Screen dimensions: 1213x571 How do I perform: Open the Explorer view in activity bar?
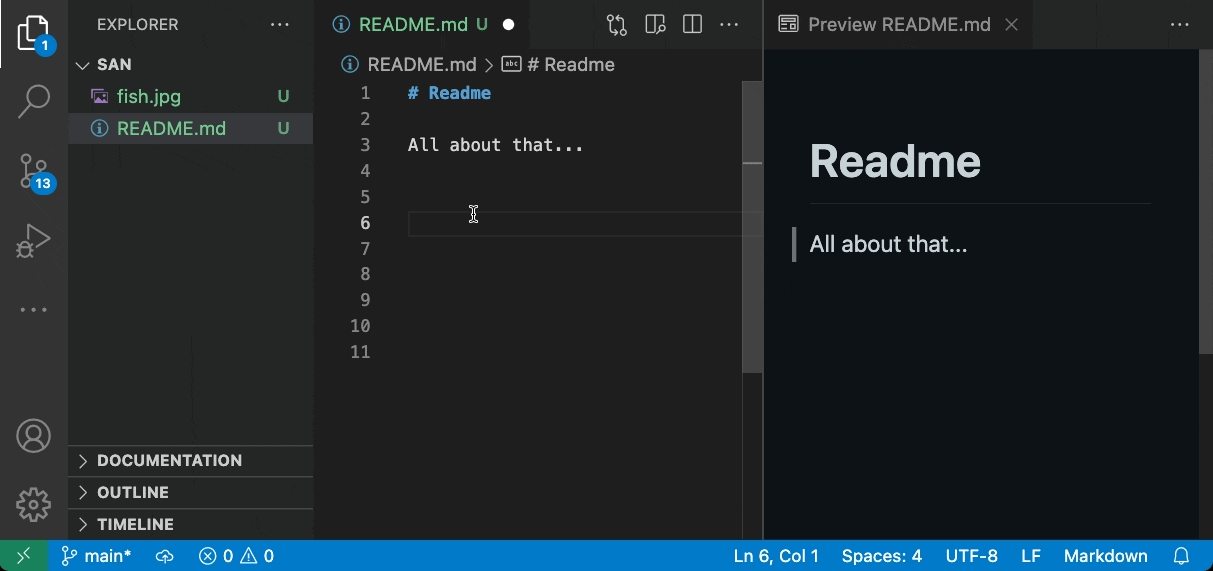(33, 33)
